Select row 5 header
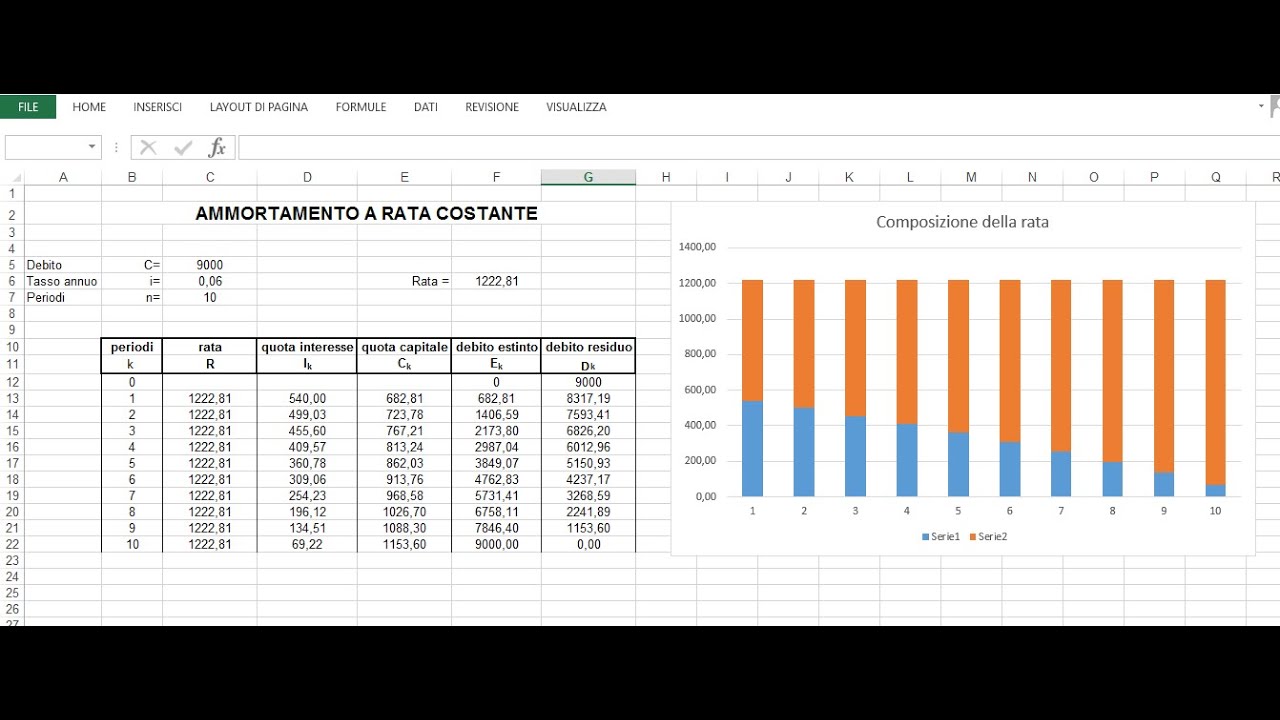Viewport: 1280px width, 720px height. 12,265
